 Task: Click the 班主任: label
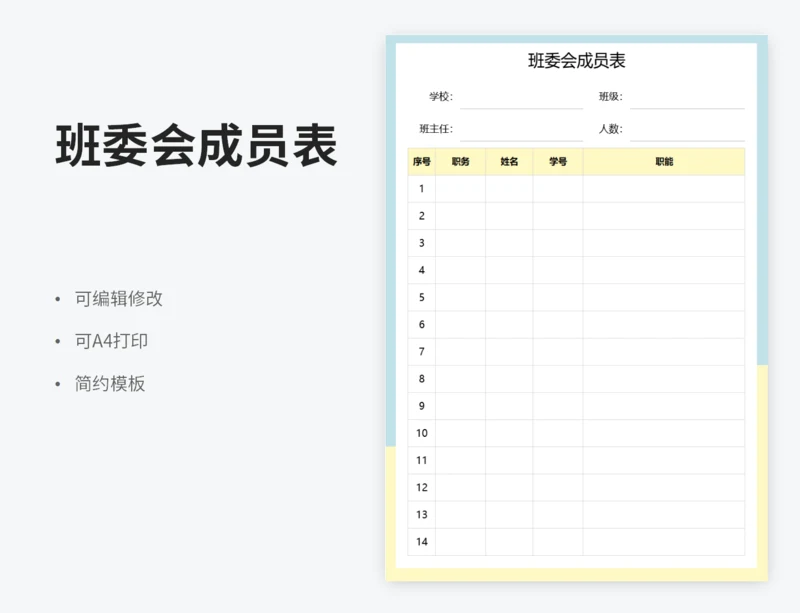[436, 129]
